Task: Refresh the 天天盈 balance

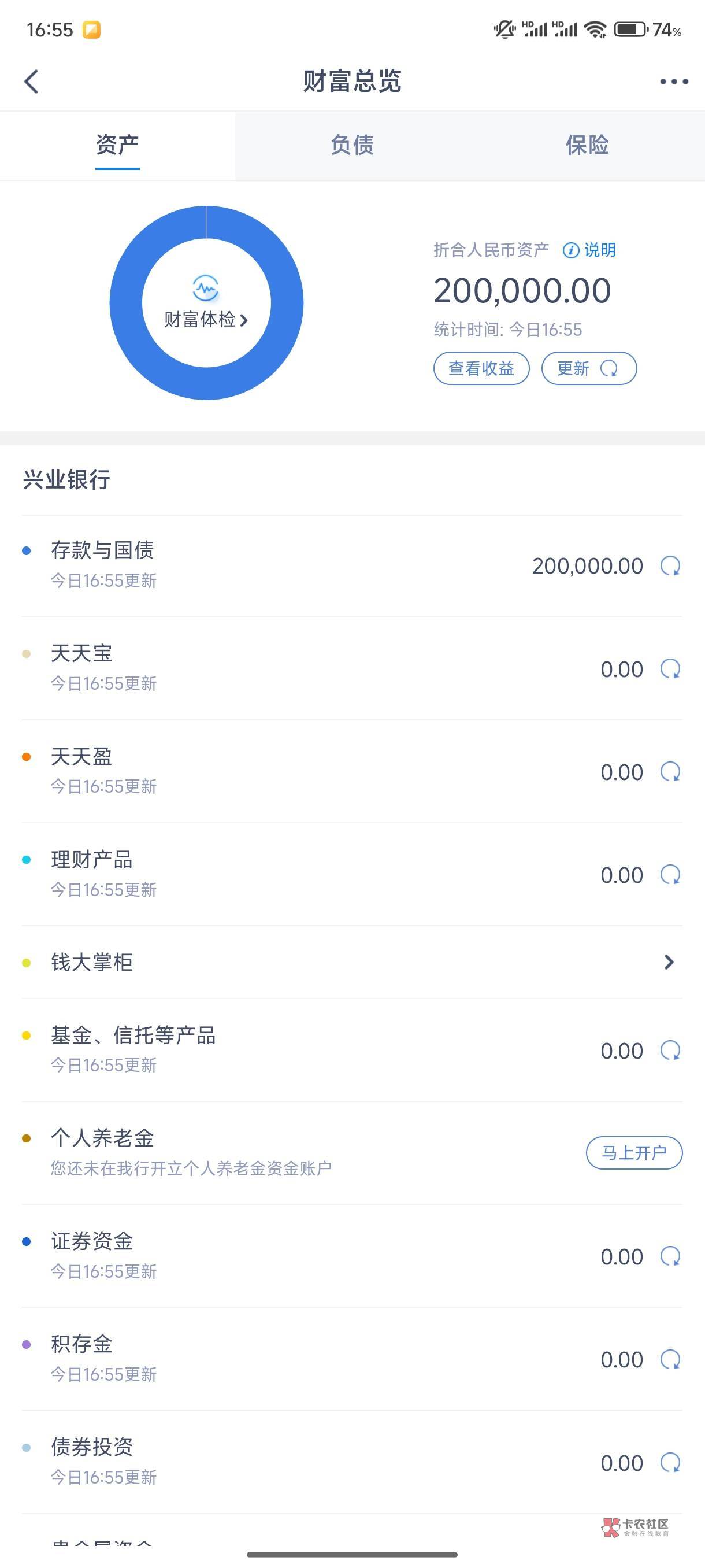Action: 670,772
